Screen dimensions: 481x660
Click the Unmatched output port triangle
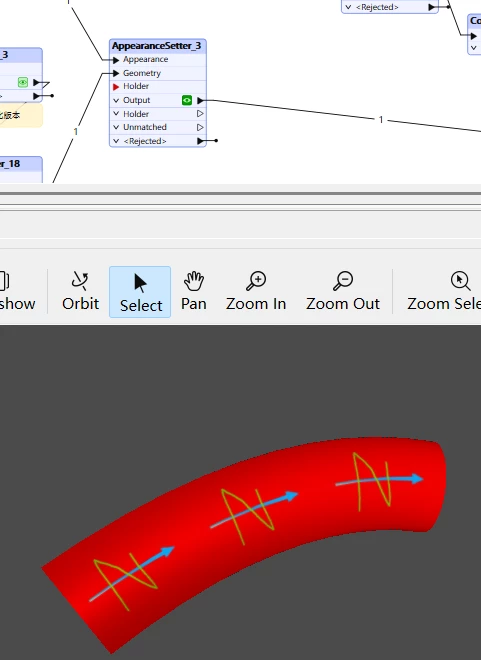tap(200, 127)
